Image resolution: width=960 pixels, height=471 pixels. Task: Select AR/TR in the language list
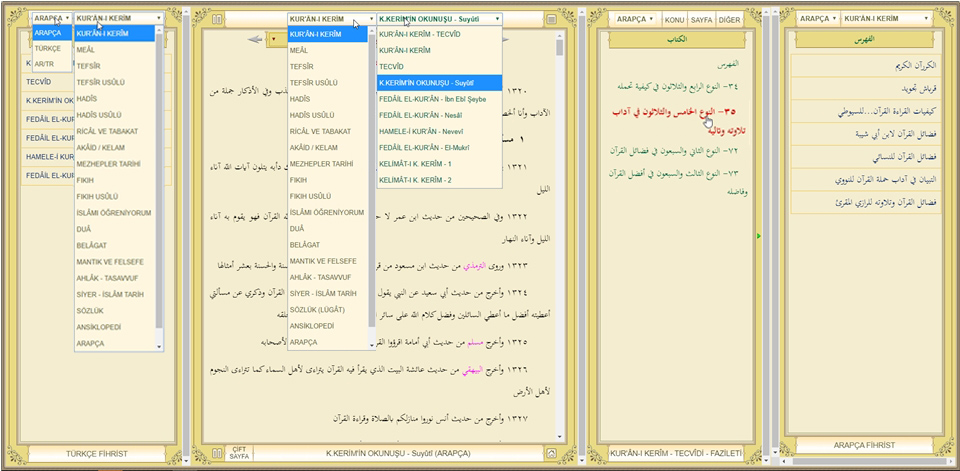pyautogui.click(x=51, y=64)
